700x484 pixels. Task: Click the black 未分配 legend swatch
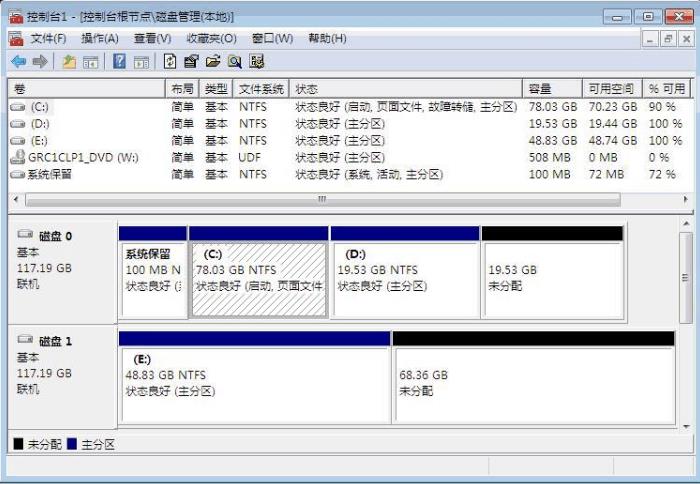(x=18, y=444)
